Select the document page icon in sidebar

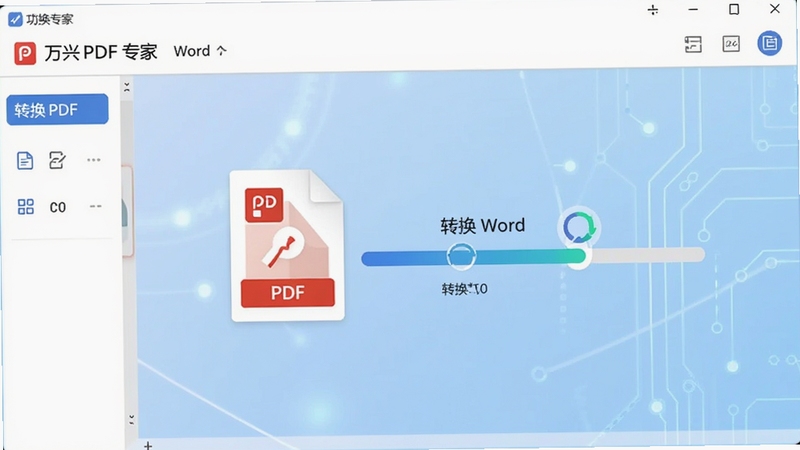click(x=25, y=160)
